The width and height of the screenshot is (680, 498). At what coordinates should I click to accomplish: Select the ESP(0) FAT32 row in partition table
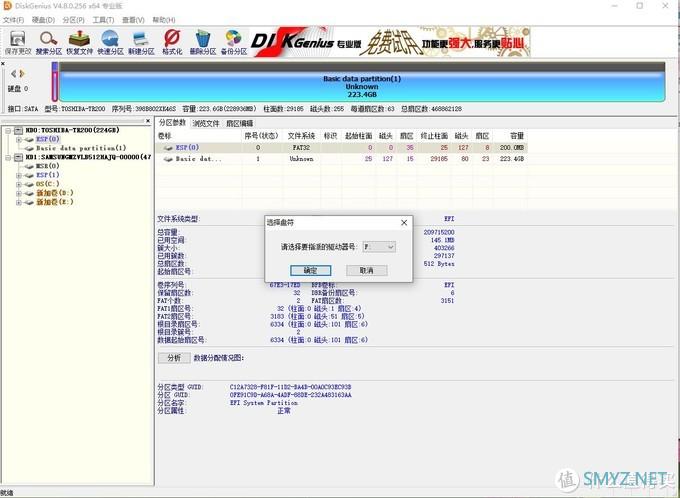(x=342, y=148)
